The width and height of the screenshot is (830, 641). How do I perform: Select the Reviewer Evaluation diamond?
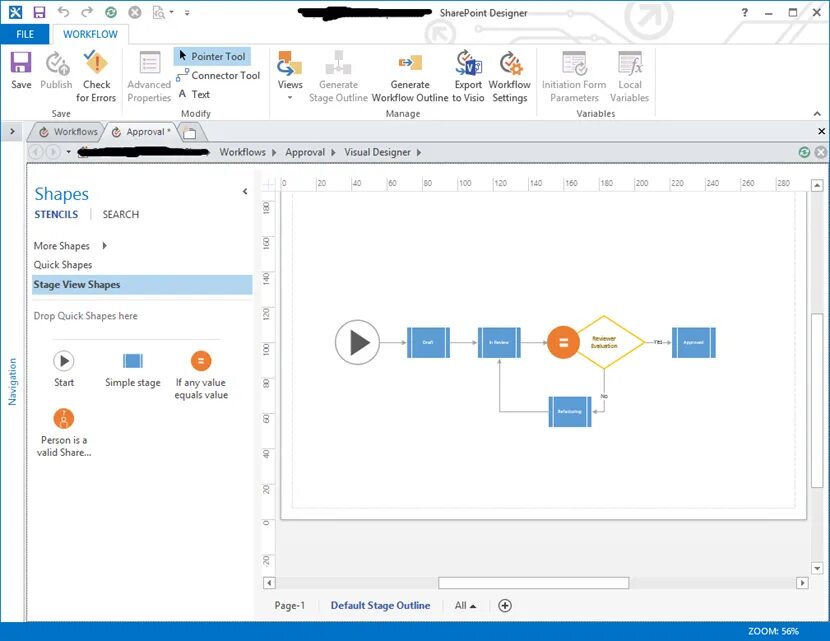(x=604, y=342)
